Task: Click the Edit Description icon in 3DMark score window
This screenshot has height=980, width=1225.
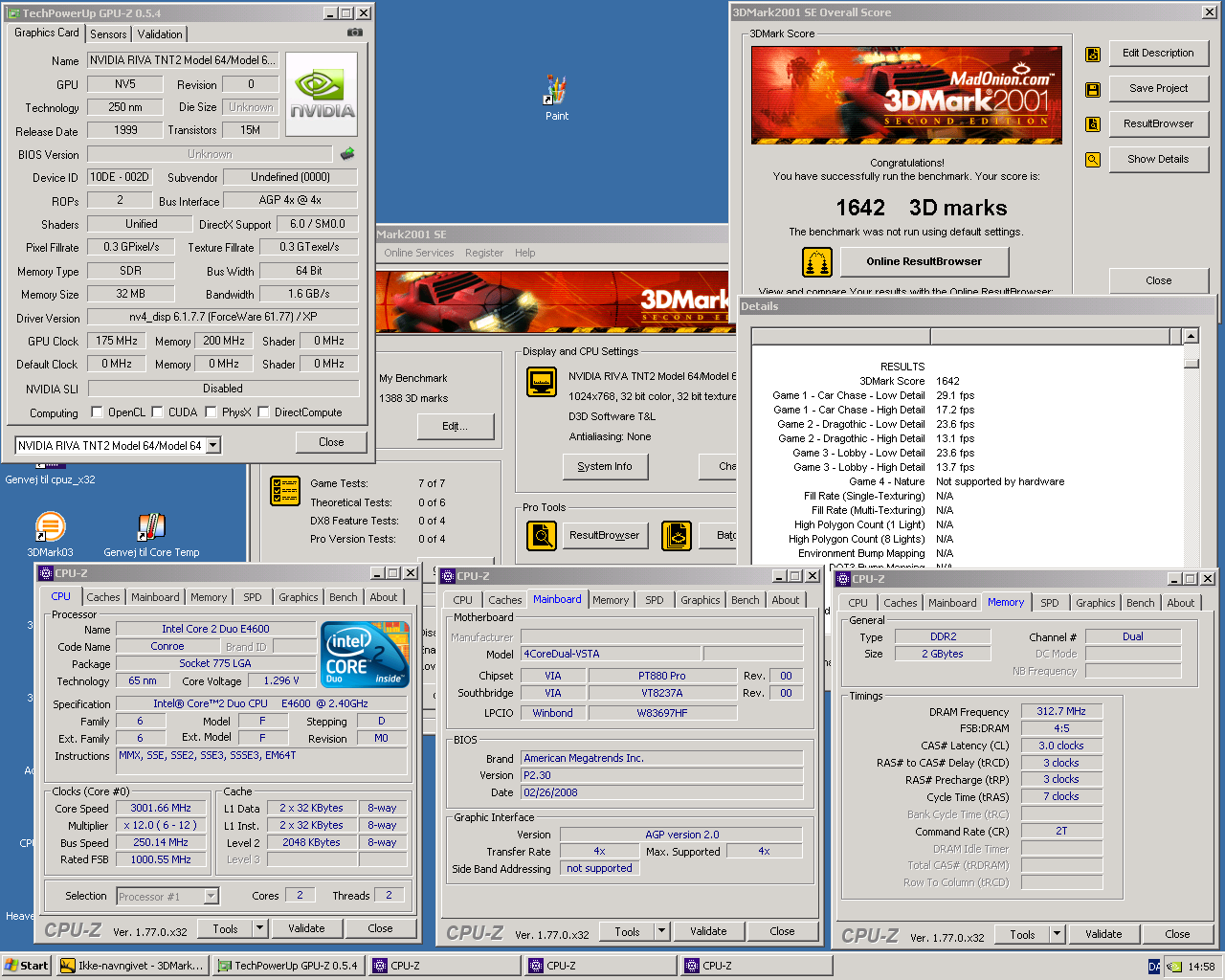Action: pos(1093,55)
